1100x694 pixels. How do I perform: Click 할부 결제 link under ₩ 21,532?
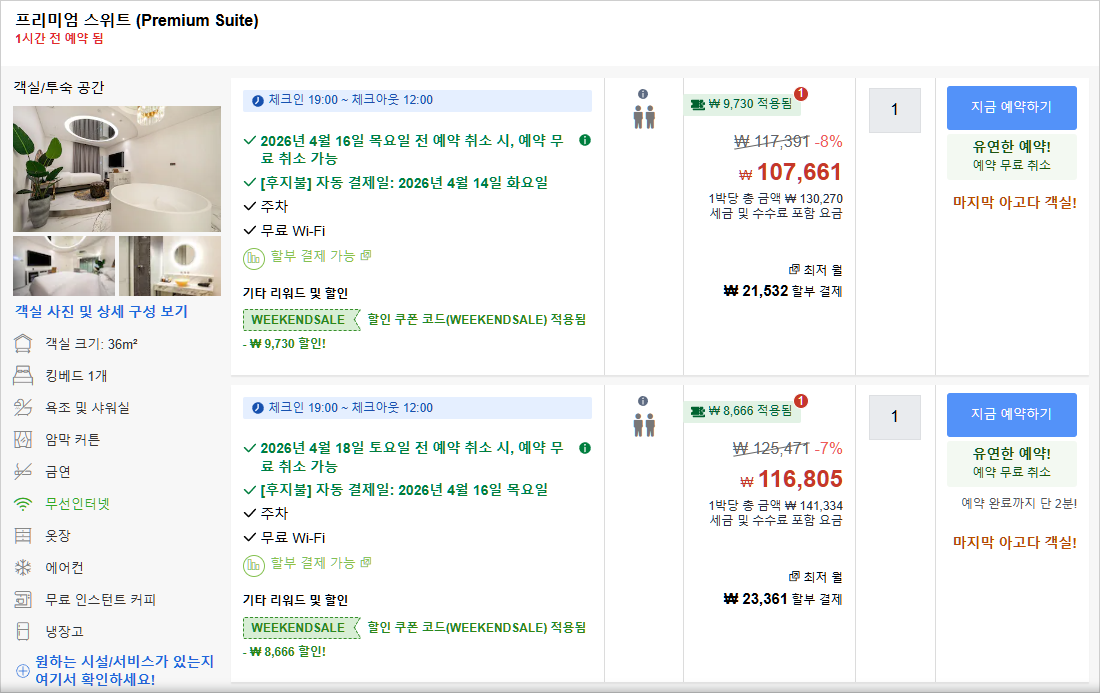[816, 292]
